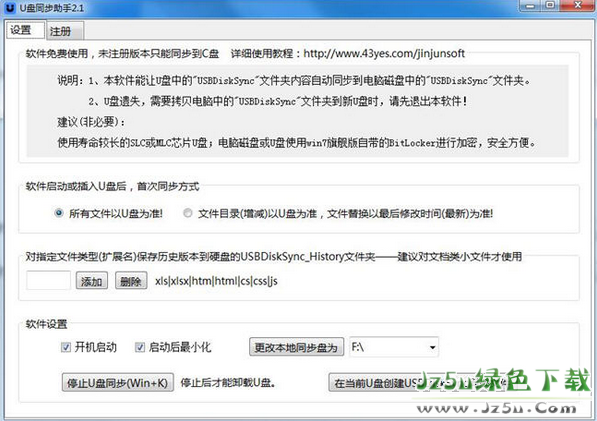
Task: Click the 添加 button
Action: point(91,281)
